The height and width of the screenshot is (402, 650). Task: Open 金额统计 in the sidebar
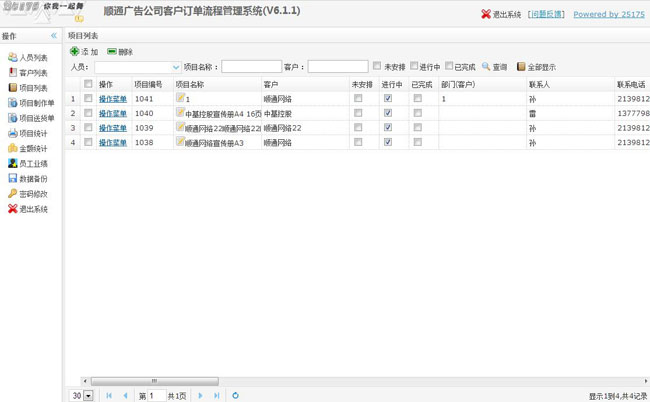click(x=28, y=148)
